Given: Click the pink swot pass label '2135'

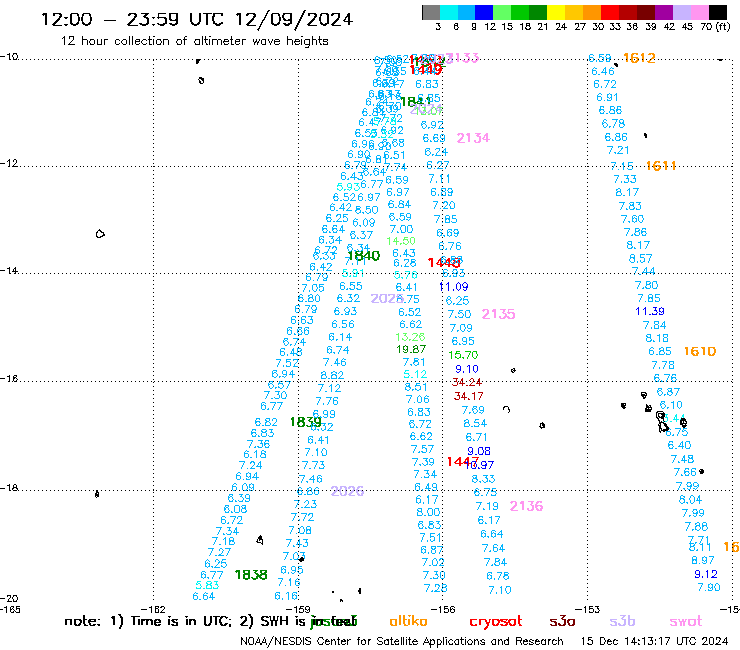Looking at the screenshot, I should (x=498, y=314).
